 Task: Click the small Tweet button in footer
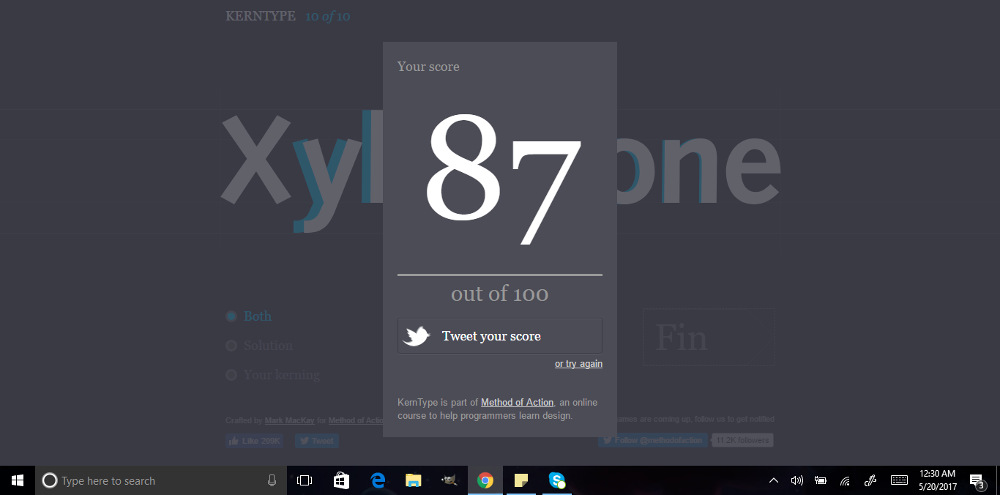(316, 441)
